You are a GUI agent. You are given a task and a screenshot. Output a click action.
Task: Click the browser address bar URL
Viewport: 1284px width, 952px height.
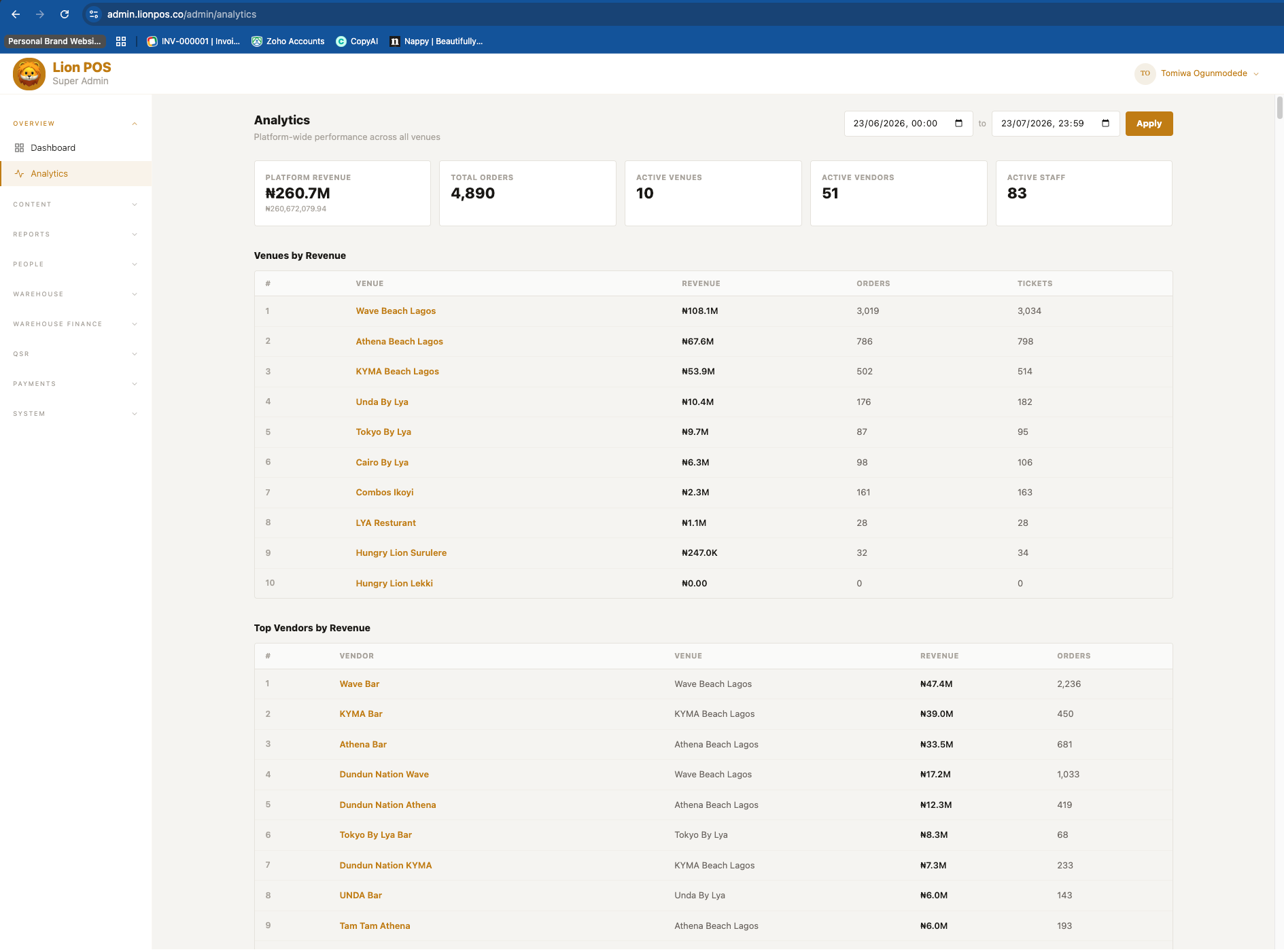coord(181,14)
